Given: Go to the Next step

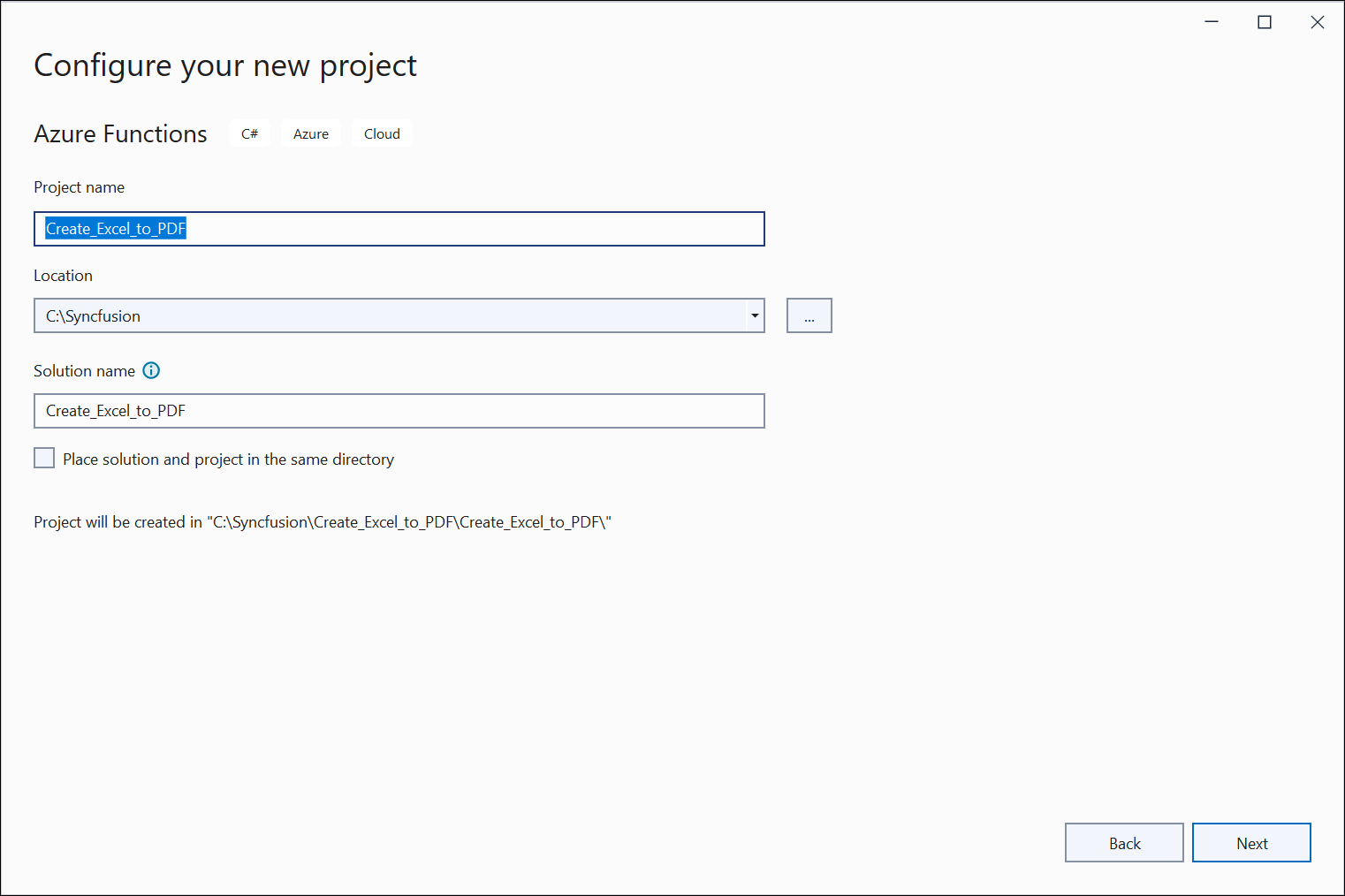Looking at the screenshot, I should coord(1251,843).
